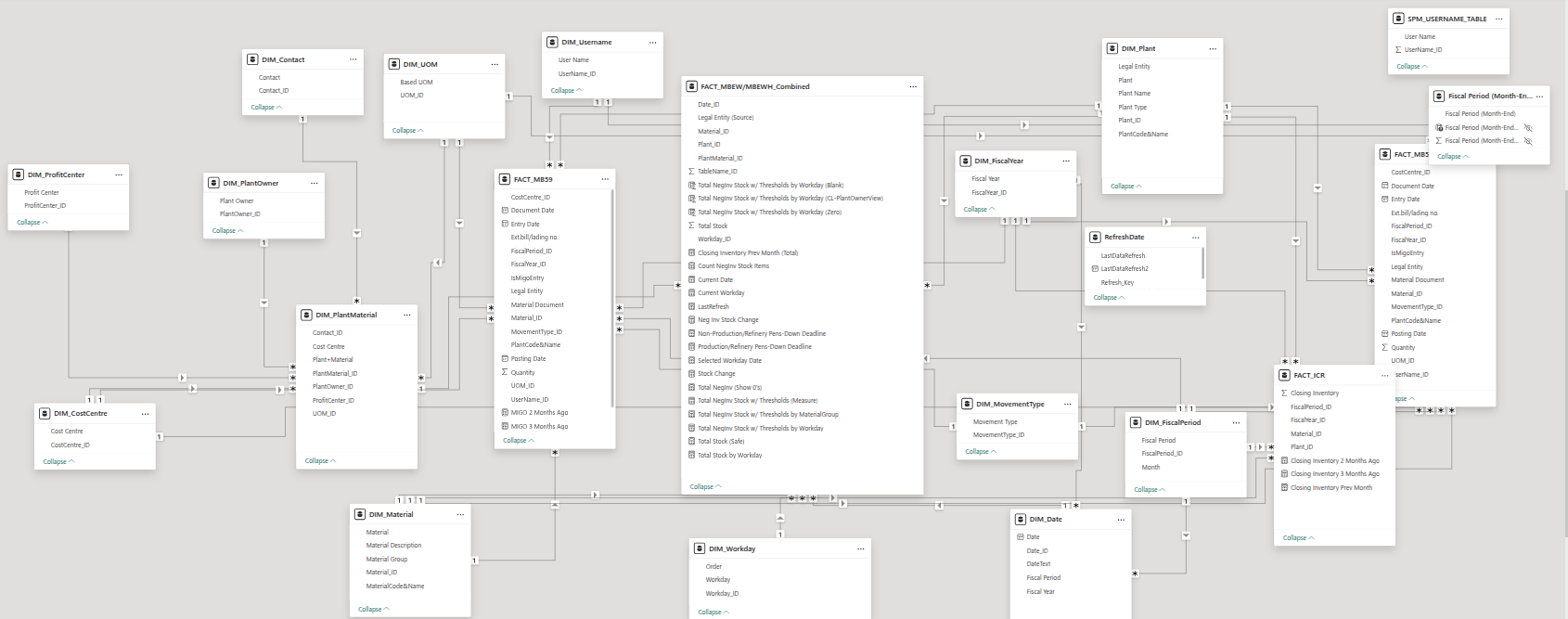1568x619 pixels.
Task: Click the DIM_Workday table header icon
Action: click(x=700, y=548)
